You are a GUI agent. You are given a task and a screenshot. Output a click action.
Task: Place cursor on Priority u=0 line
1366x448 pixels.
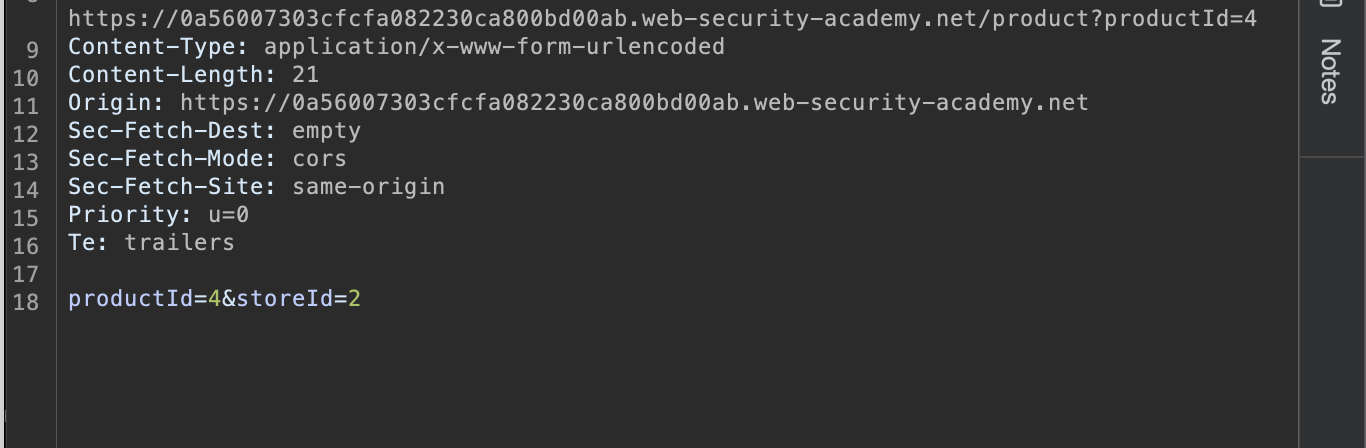[158, 214]
